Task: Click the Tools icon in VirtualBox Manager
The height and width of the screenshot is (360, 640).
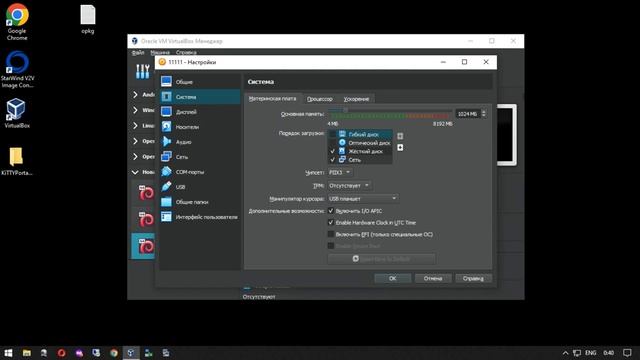Action: tap(142, 72)
